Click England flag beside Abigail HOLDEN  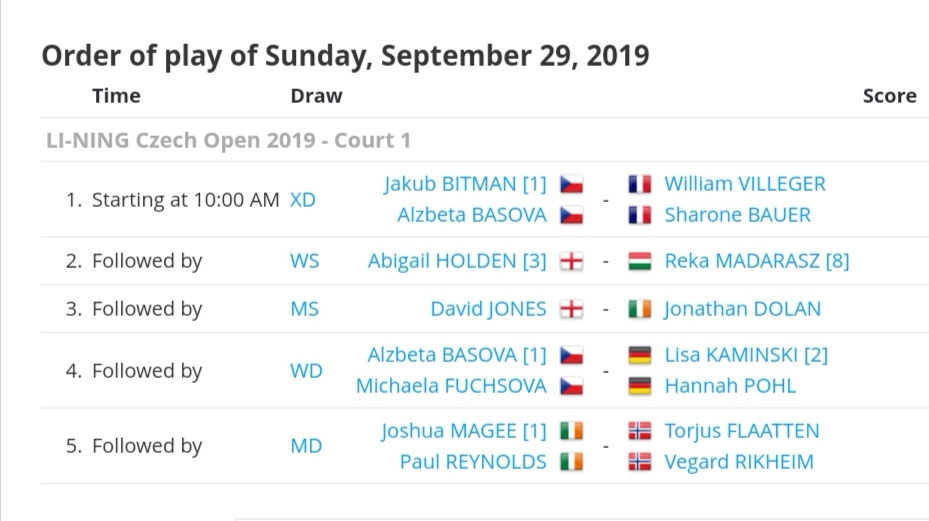[571, 261]
